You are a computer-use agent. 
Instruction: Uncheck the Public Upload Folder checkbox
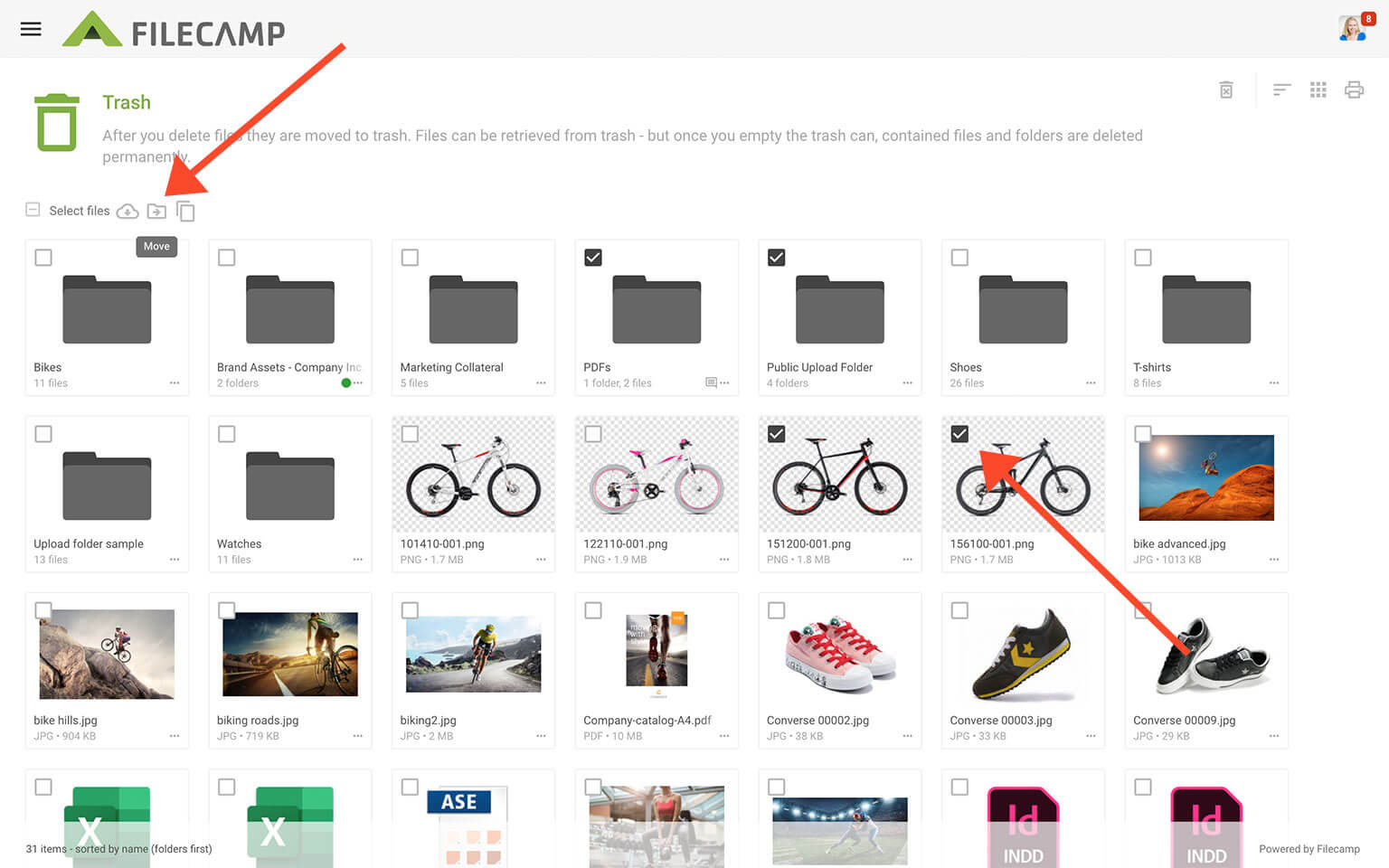coord(776,258)
